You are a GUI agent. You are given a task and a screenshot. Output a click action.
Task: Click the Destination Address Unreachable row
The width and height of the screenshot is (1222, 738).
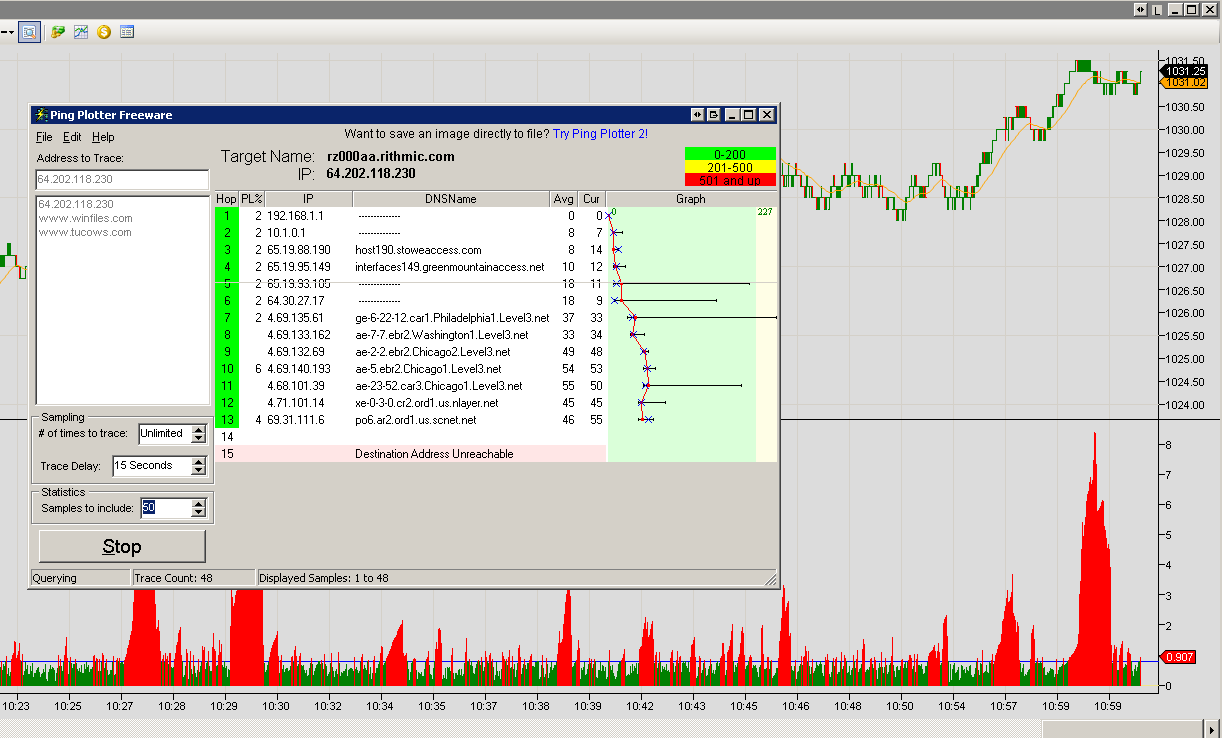[410, 454]
